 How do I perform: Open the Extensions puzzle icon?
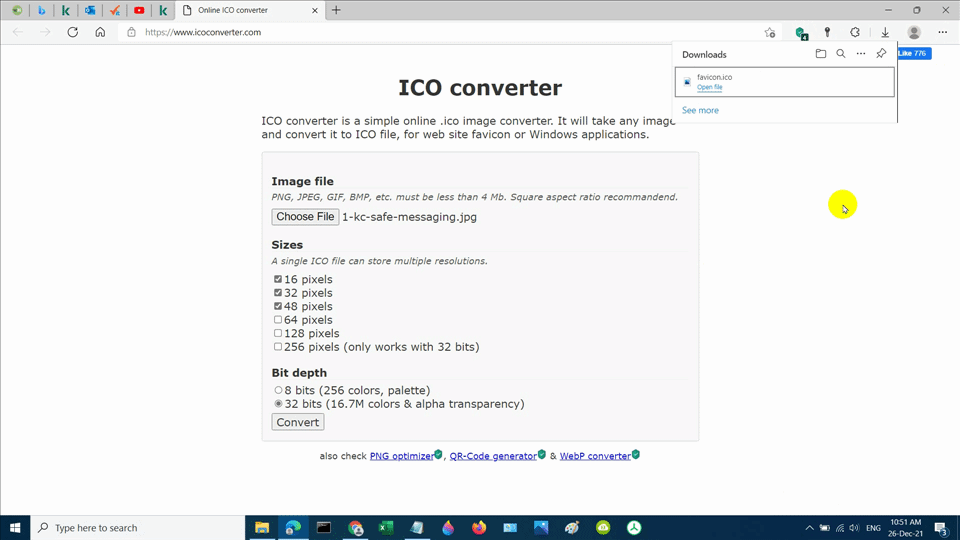click(x=855, y=32)
